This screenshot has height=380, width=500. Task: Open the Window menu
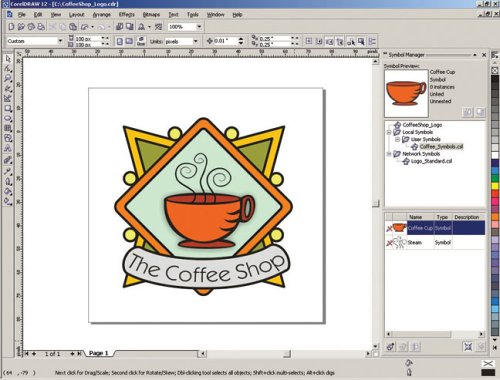pos(216,15)
